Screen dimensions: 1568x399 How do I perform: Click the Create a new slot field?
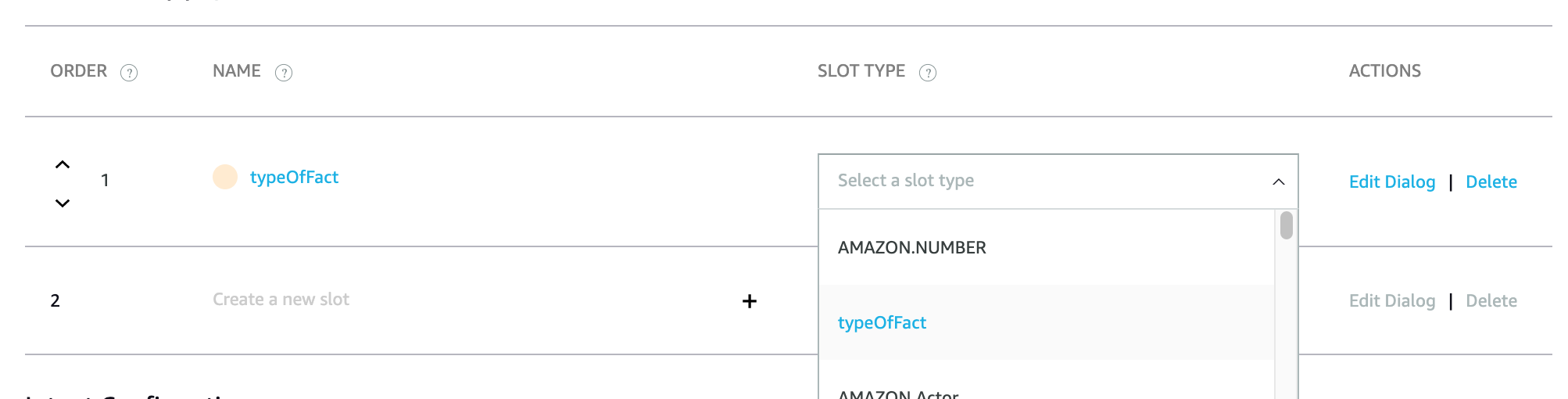click(281, 300)
